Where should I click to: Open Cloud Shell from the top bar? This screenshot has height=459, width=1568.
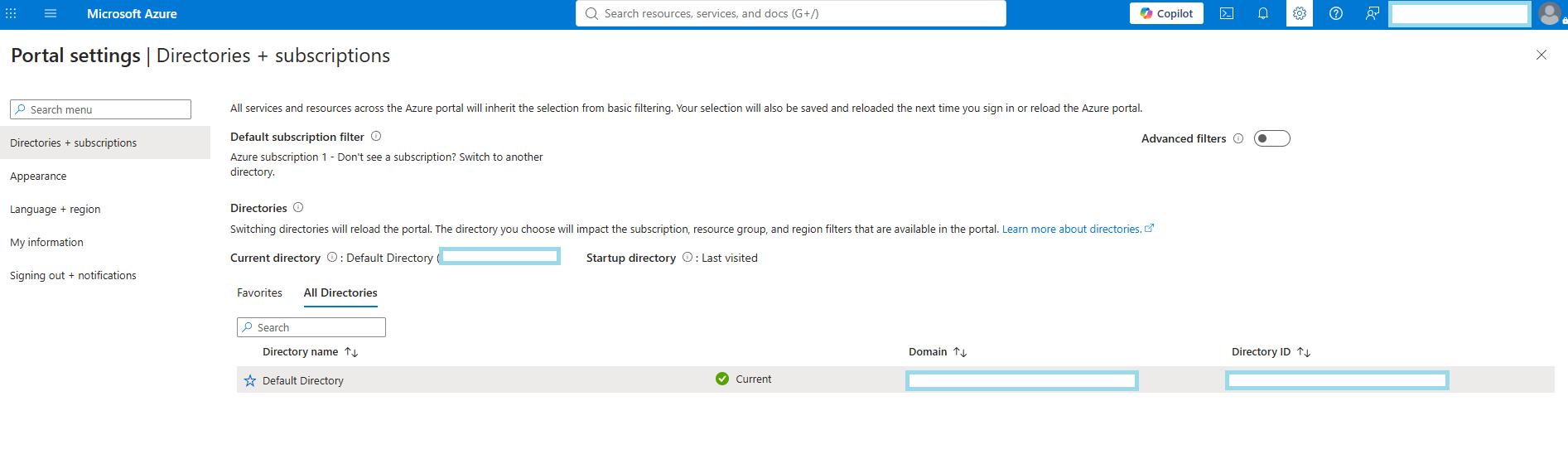(1227, 13)
